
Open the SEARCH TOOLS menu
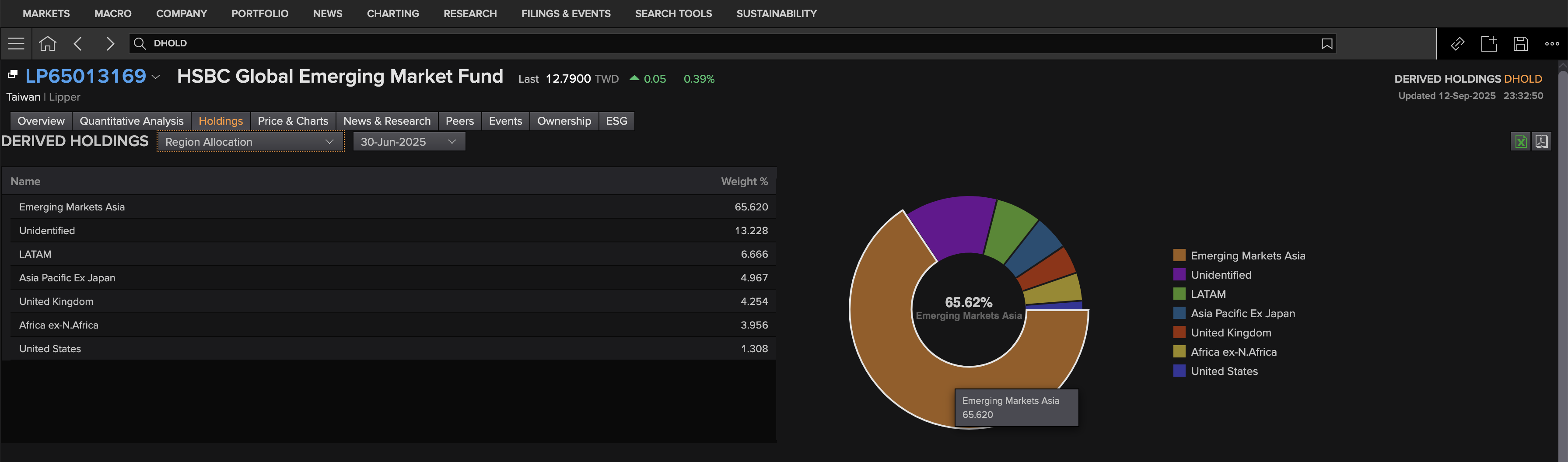coord(673,14)
